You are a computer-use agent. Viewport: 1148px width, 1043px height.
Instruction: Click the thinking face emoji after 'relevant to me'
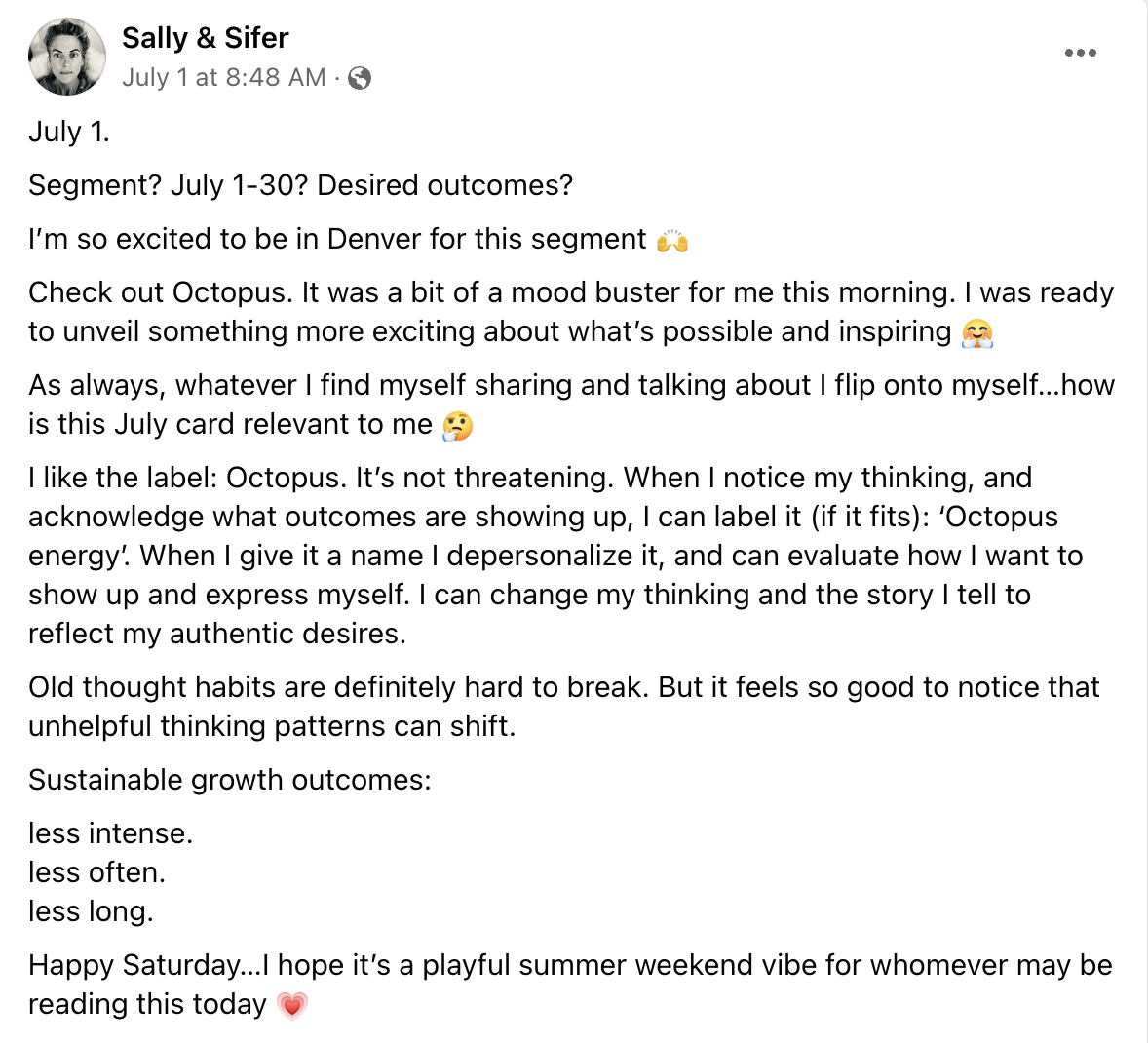point(457,426)
